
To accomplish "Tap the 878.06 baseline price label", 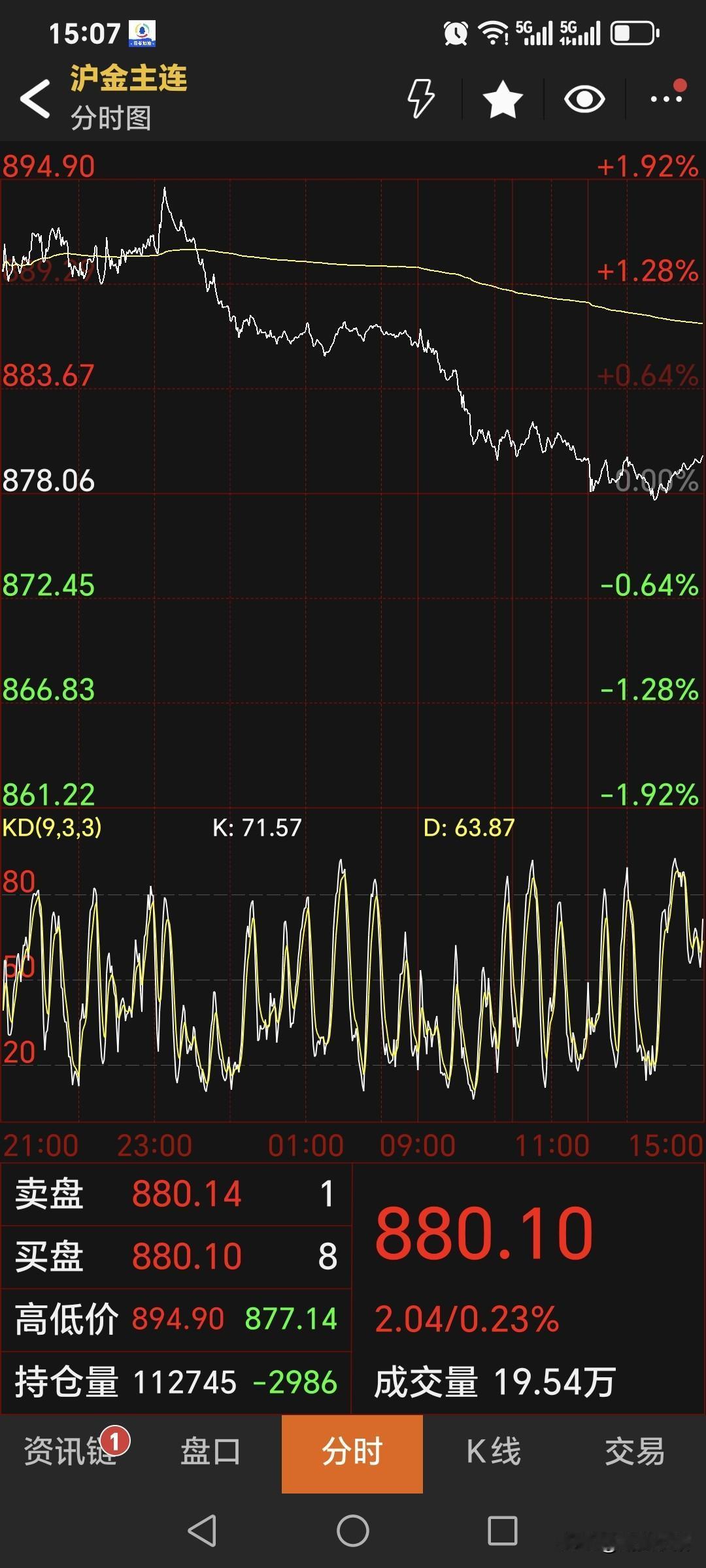I will 48,481.
